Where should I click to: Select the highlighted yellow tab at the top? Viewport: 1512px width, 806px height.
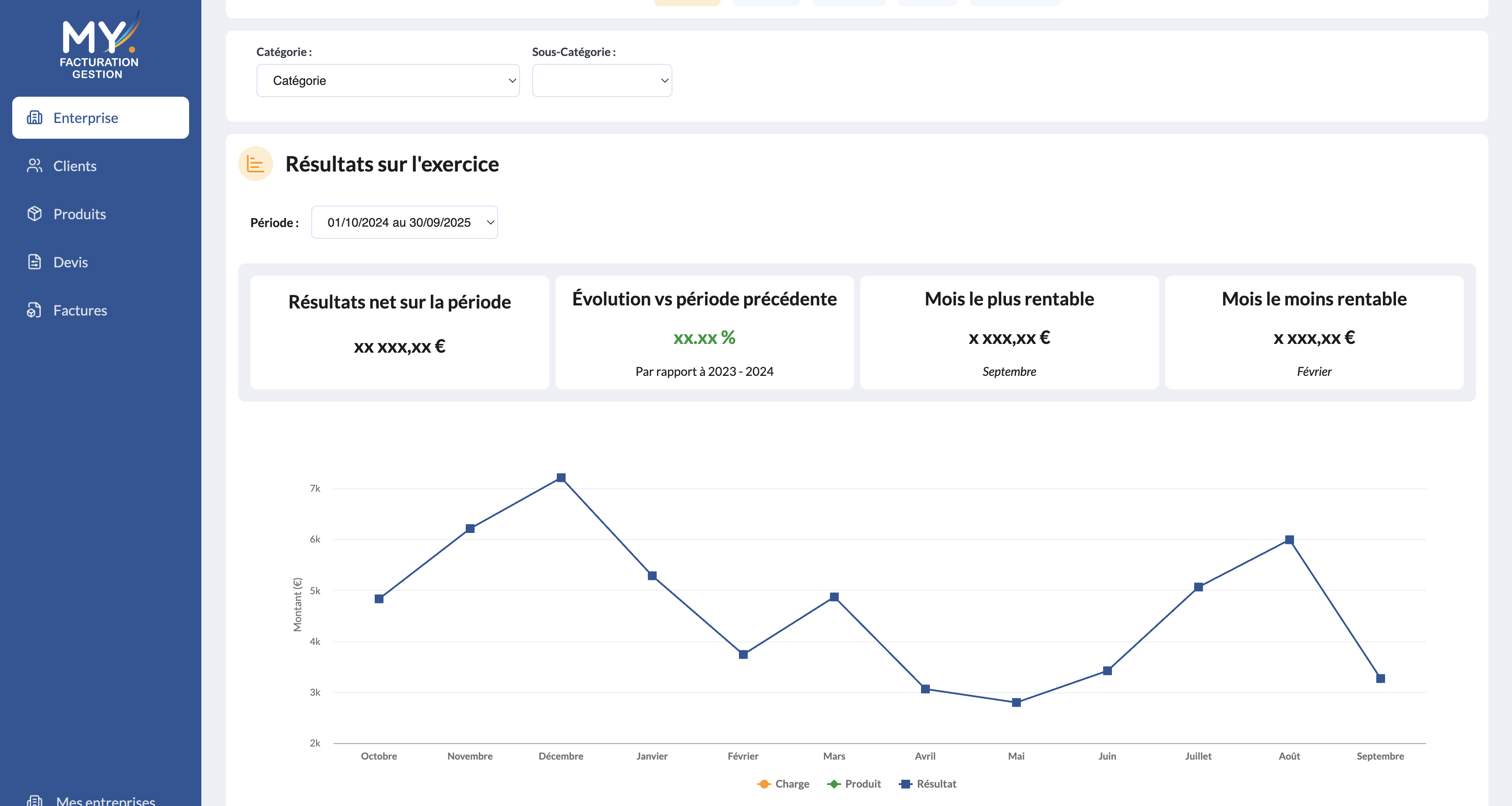[x=687, y=2]
